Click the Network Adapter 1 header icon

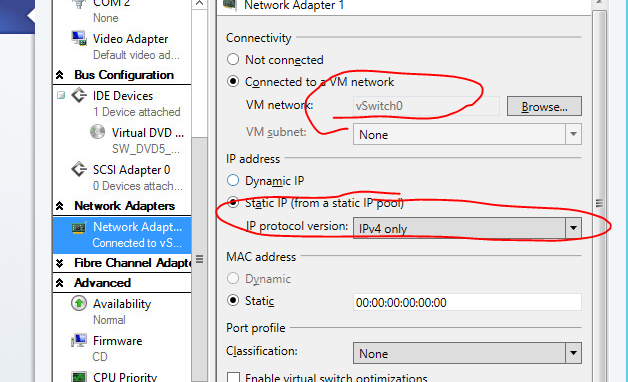tap(230, 4)
